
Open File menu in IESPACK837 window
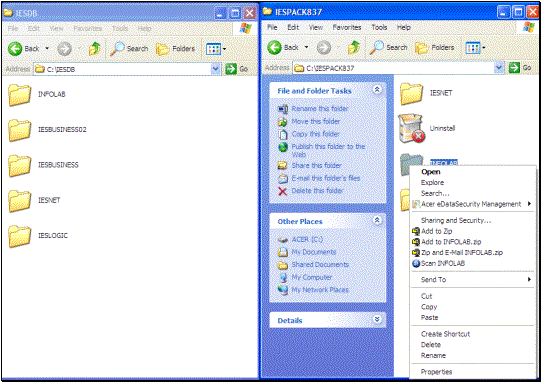(x=272, y=27)
